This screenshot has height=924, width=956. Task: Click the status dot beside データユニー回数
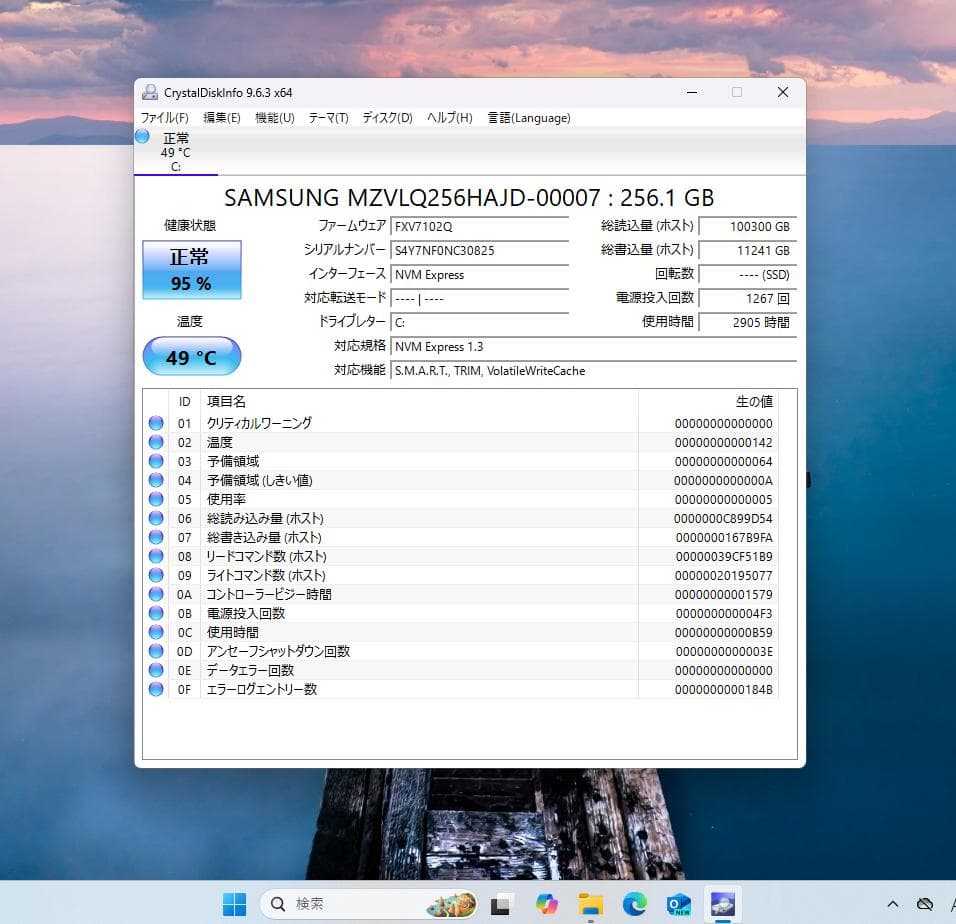[156, 670]
